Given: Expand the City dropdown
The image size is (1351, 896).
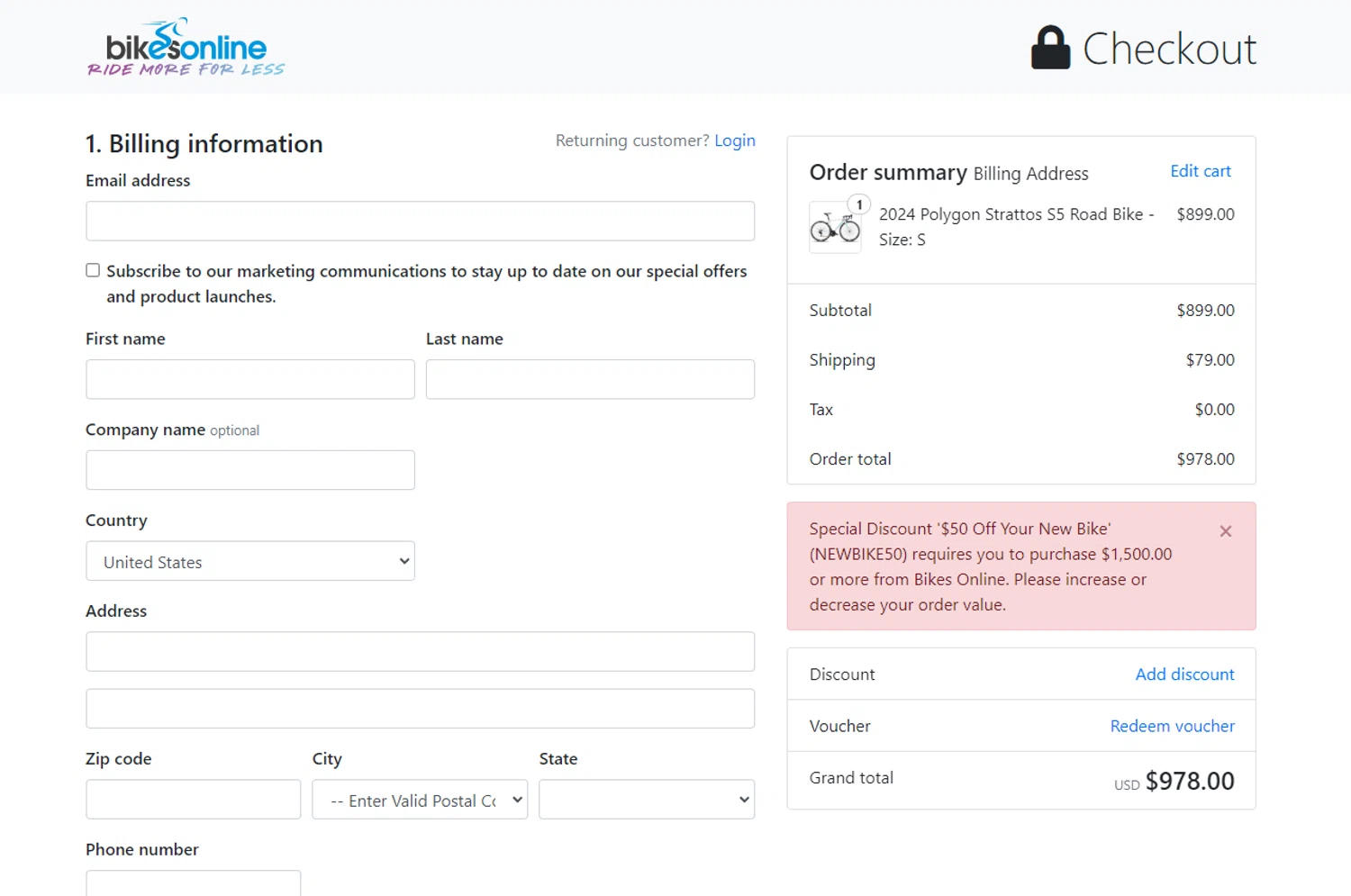Looking at the screenshot, I should (x=420, y=800).
